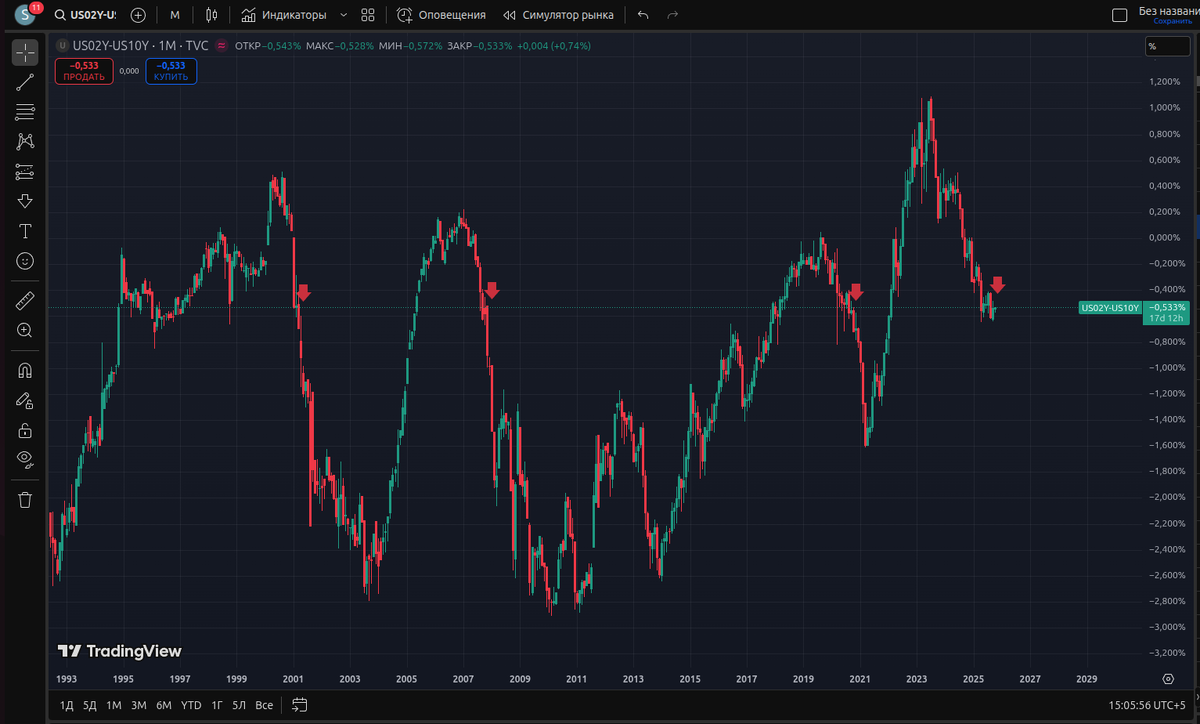The height and width of the screenshot is (724, 1200).
Task: Open the Индикаторы indicators dialog
Action: tap(284, 15)
